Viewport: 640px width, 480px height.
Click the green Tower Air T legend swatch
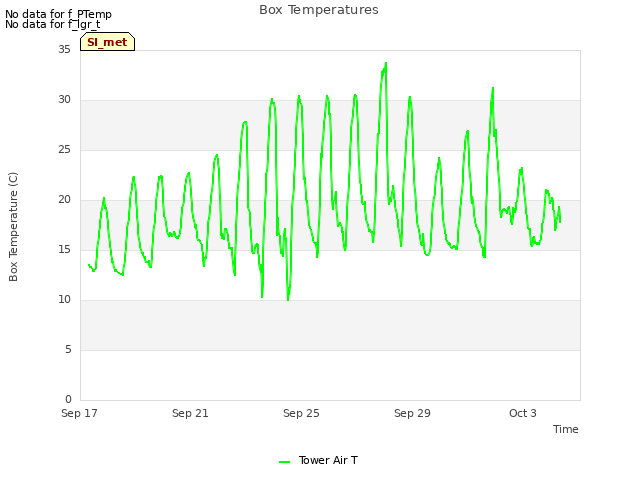coord(284,462)
